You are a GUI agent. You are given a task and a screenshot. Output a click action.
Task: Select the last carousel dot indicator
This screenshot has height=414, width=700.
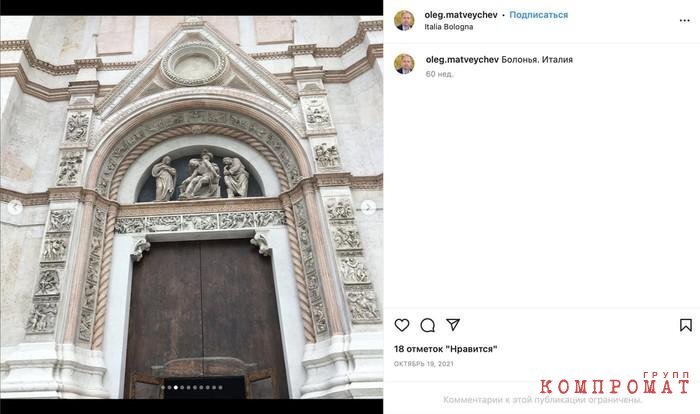(x=221, y=388)
